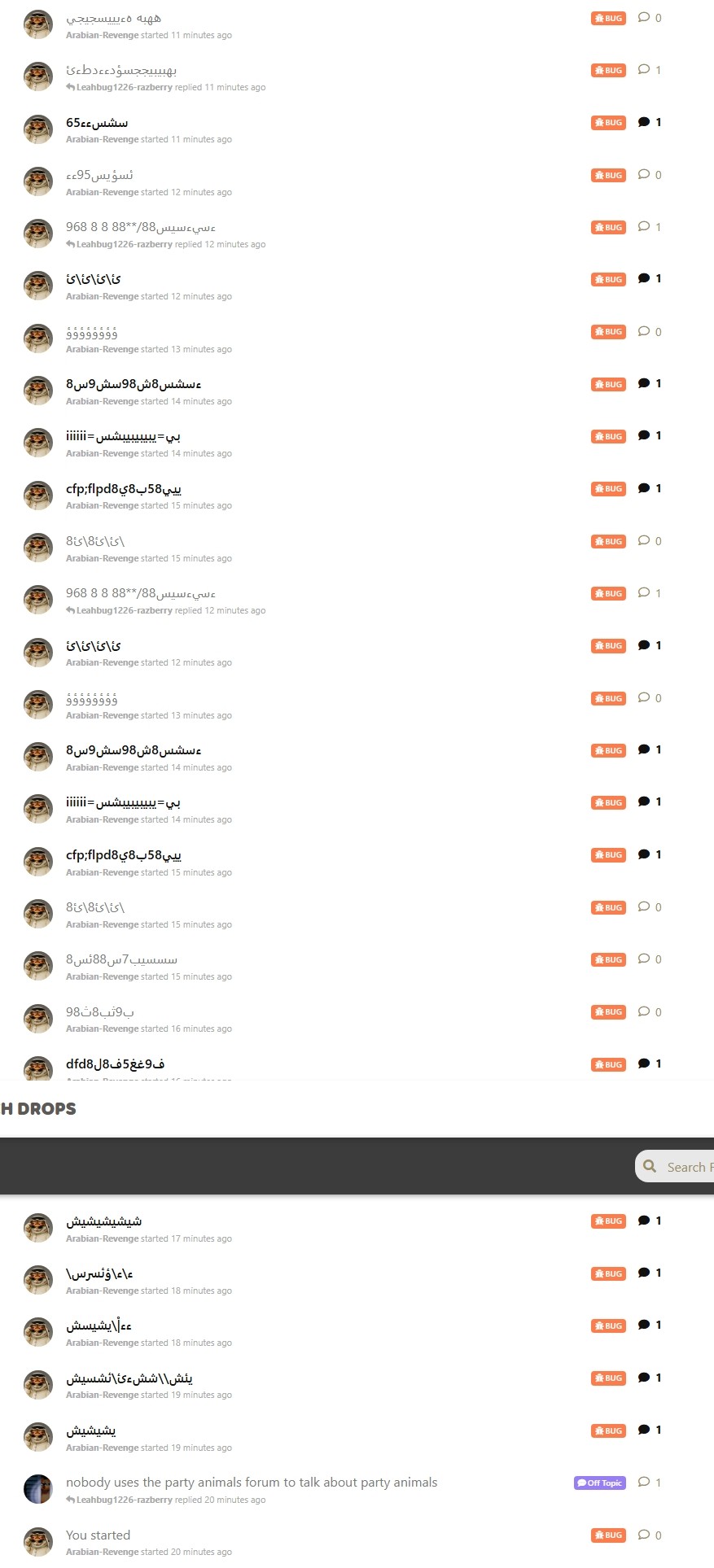Viewport: 714px width, 1568px height.
Task: Click the reply bubble icon on the 'dfd8' thread
Action: (644, 1064)
